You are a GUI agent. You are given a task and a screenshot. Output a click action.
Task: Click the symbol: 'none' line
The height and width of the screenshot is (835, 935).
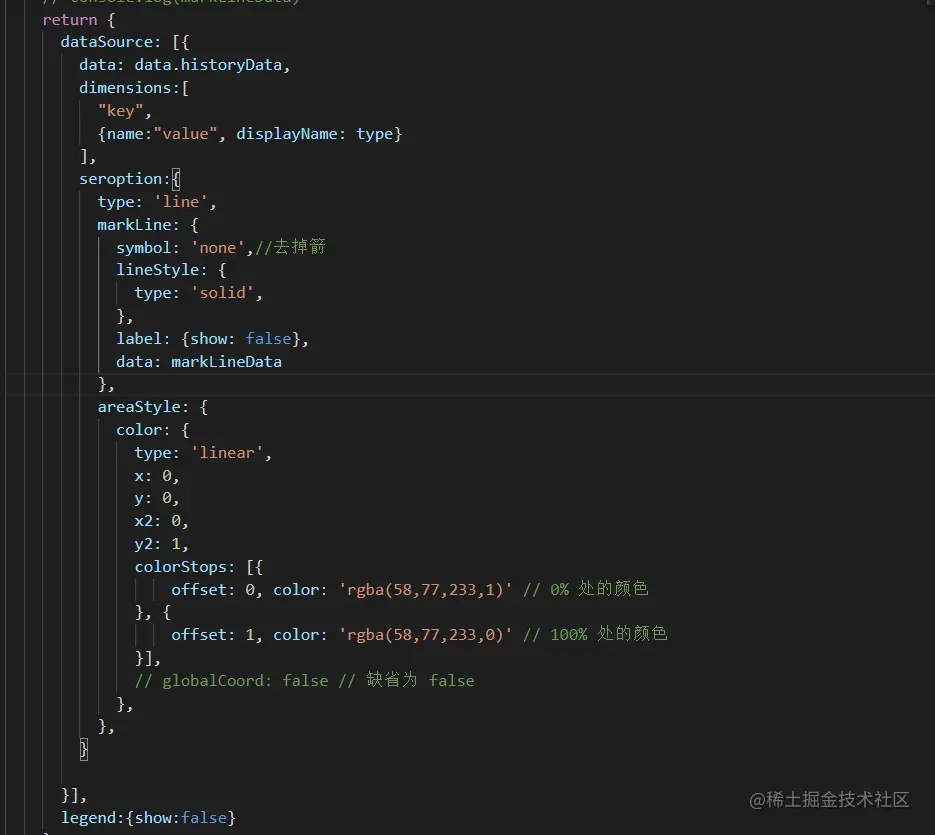pos(185,248)
